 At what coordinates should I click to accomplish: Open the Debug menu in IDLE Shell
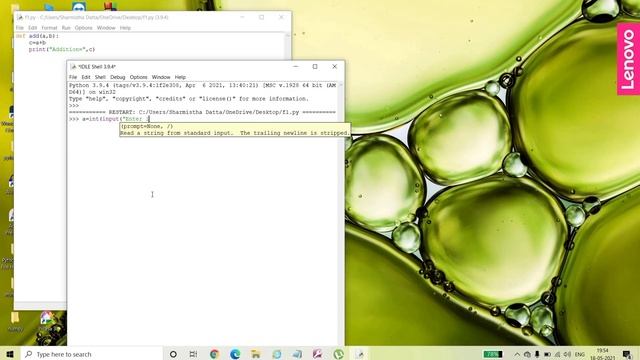(118, 77)
